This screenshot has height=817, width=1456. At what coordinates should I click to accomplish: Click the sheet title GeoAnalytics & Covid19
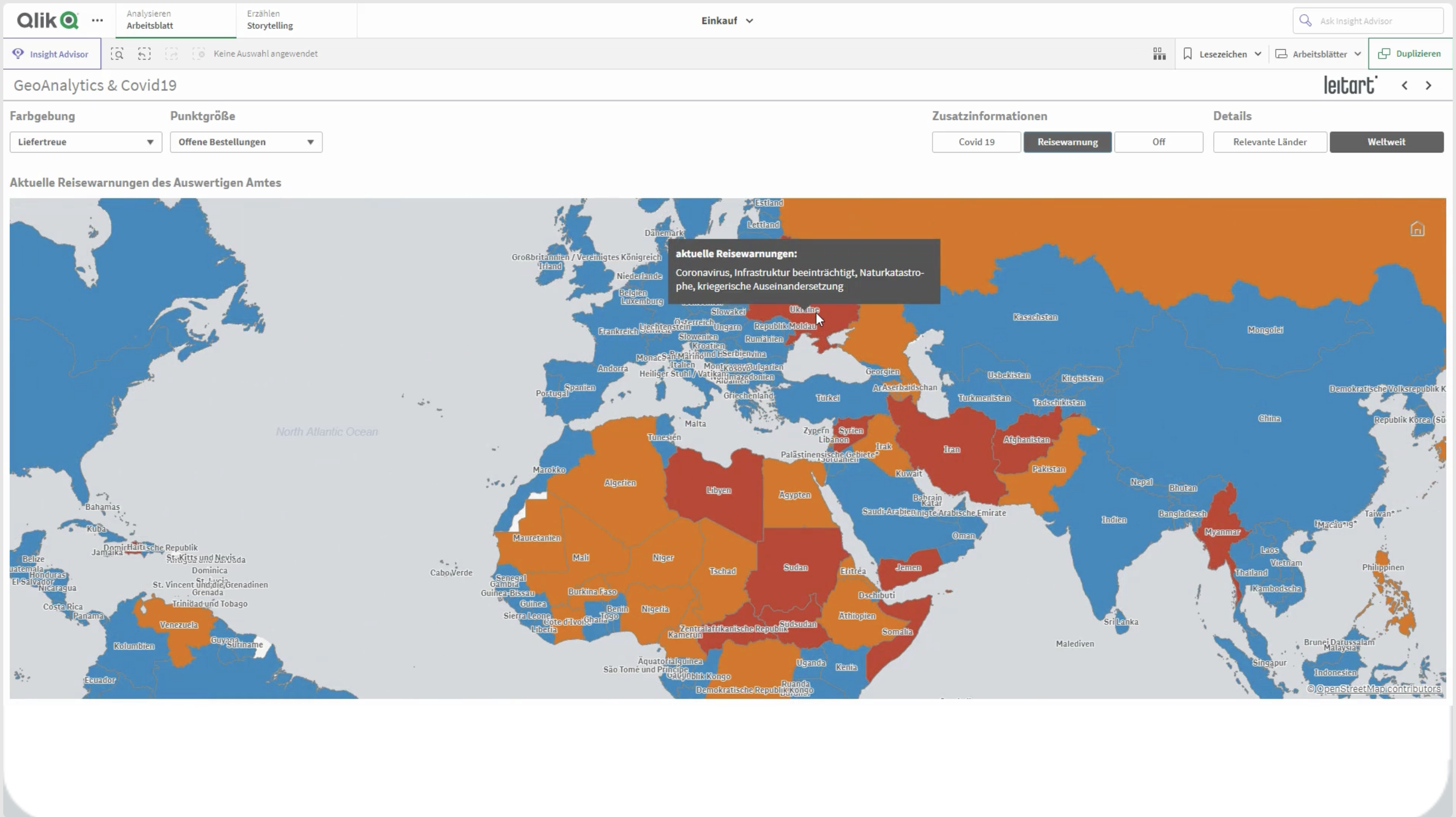pos(95,85)
